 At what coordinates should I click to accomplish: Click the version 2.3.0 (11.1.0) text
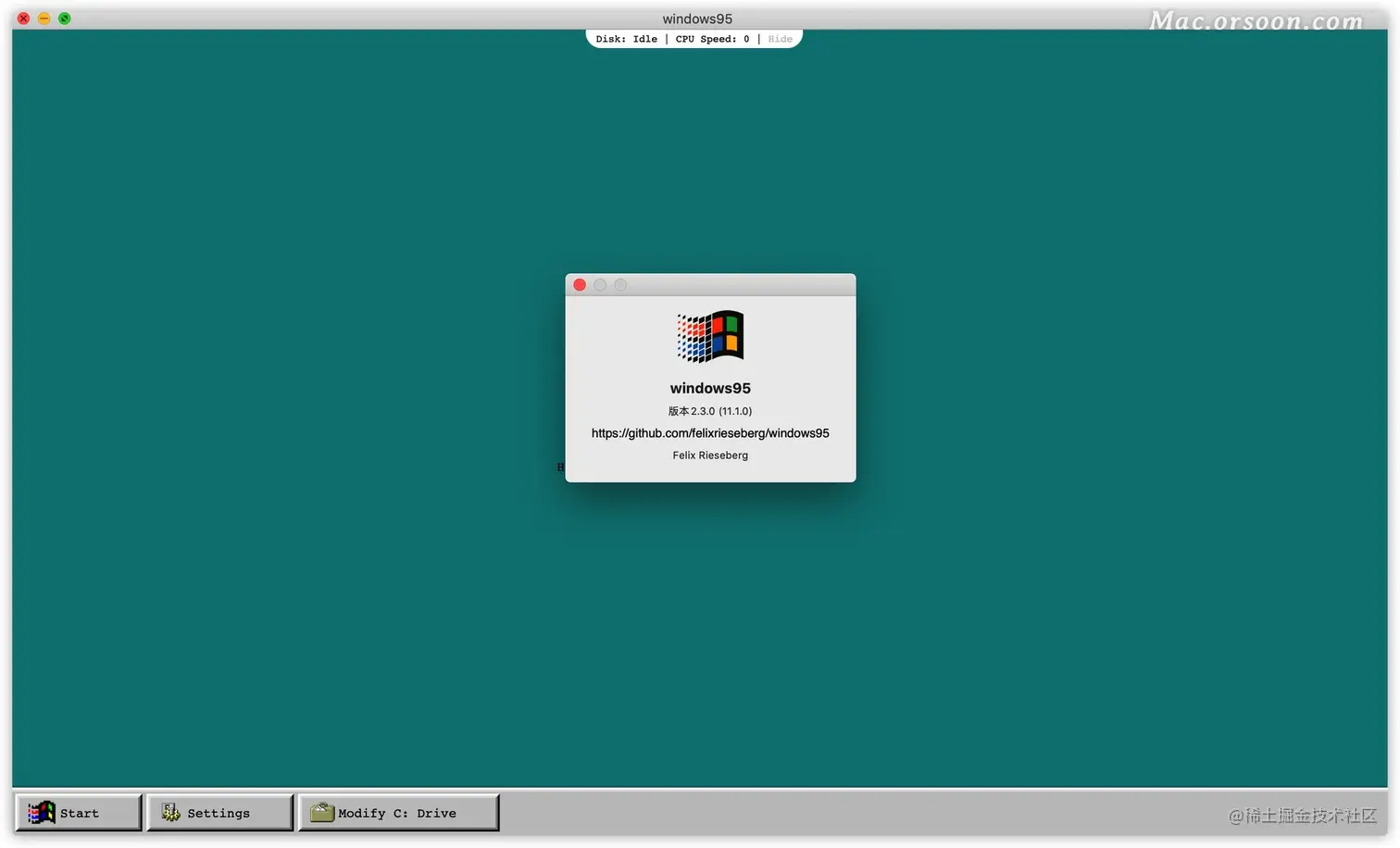710,411
